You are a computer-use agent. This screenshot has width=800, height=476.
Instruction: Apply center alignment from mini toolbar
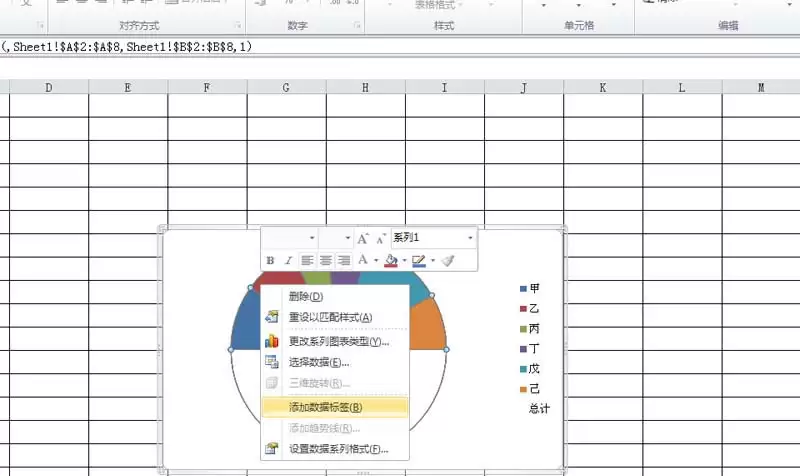(x=326, y=260)
